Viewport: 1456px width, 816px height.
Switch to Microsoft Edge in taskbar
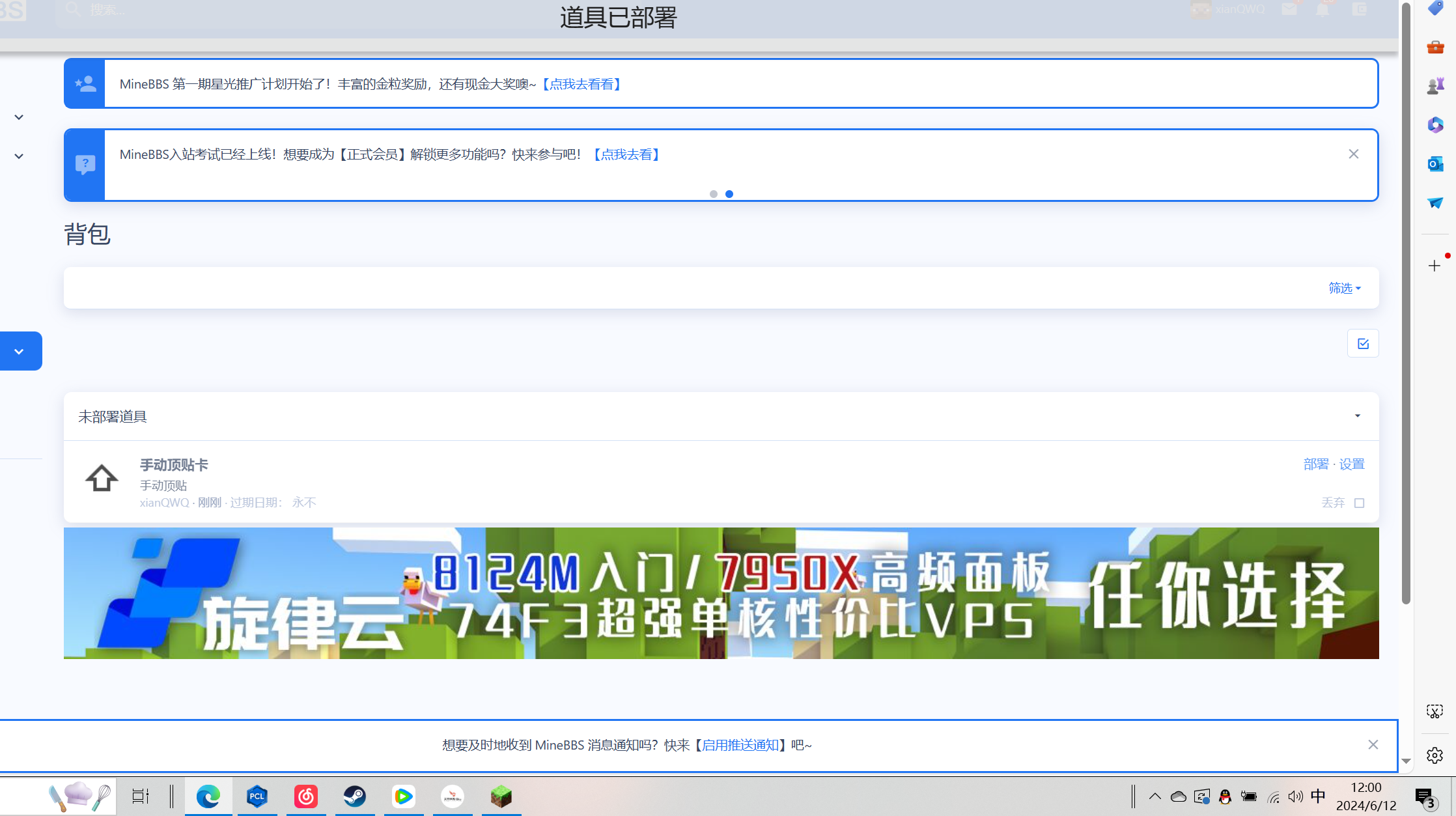[208, 796]
